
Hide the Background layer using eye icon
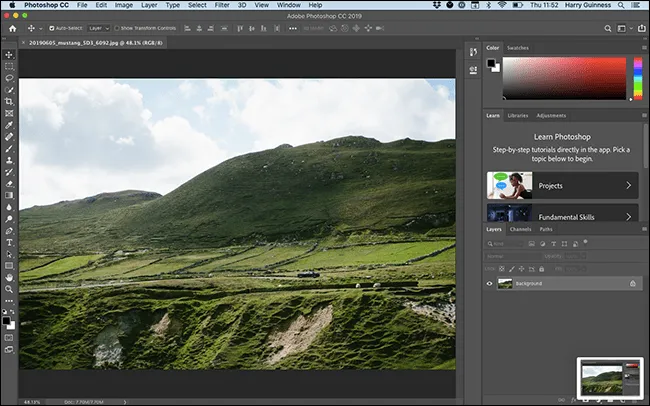[x=490, y=284]
